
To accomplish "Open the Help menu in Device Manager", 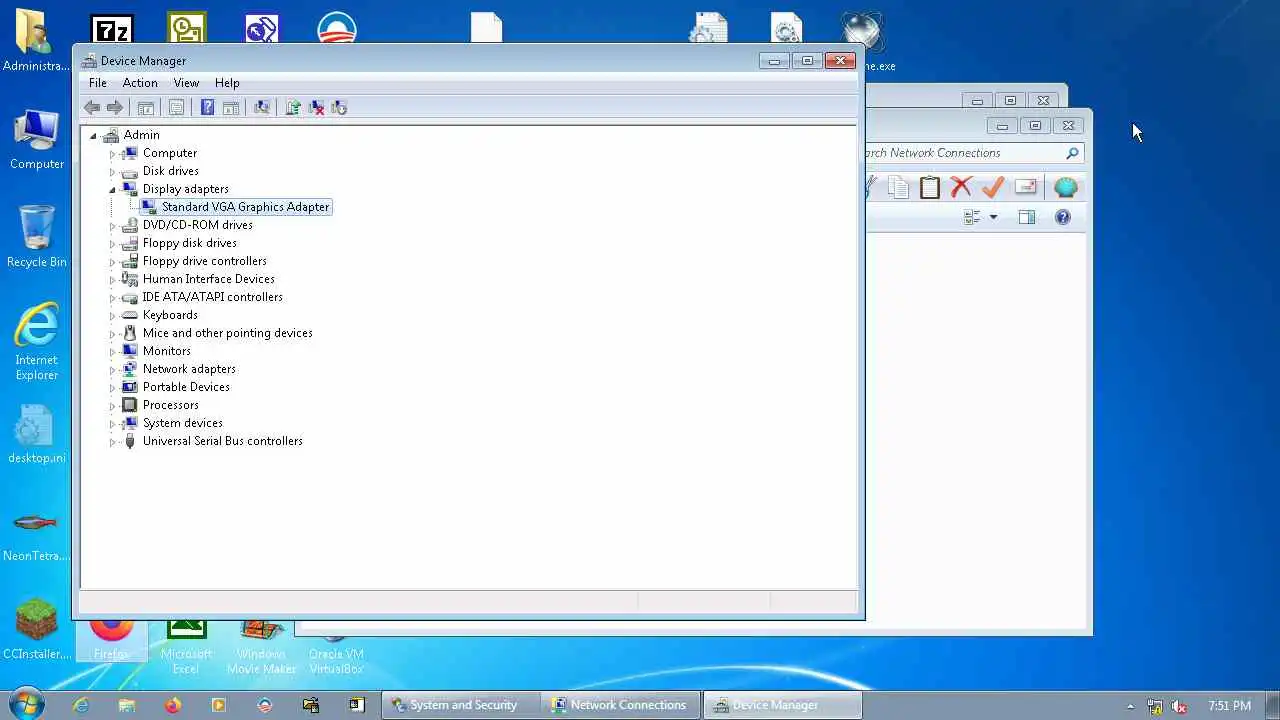I will (x=227, y=83).
